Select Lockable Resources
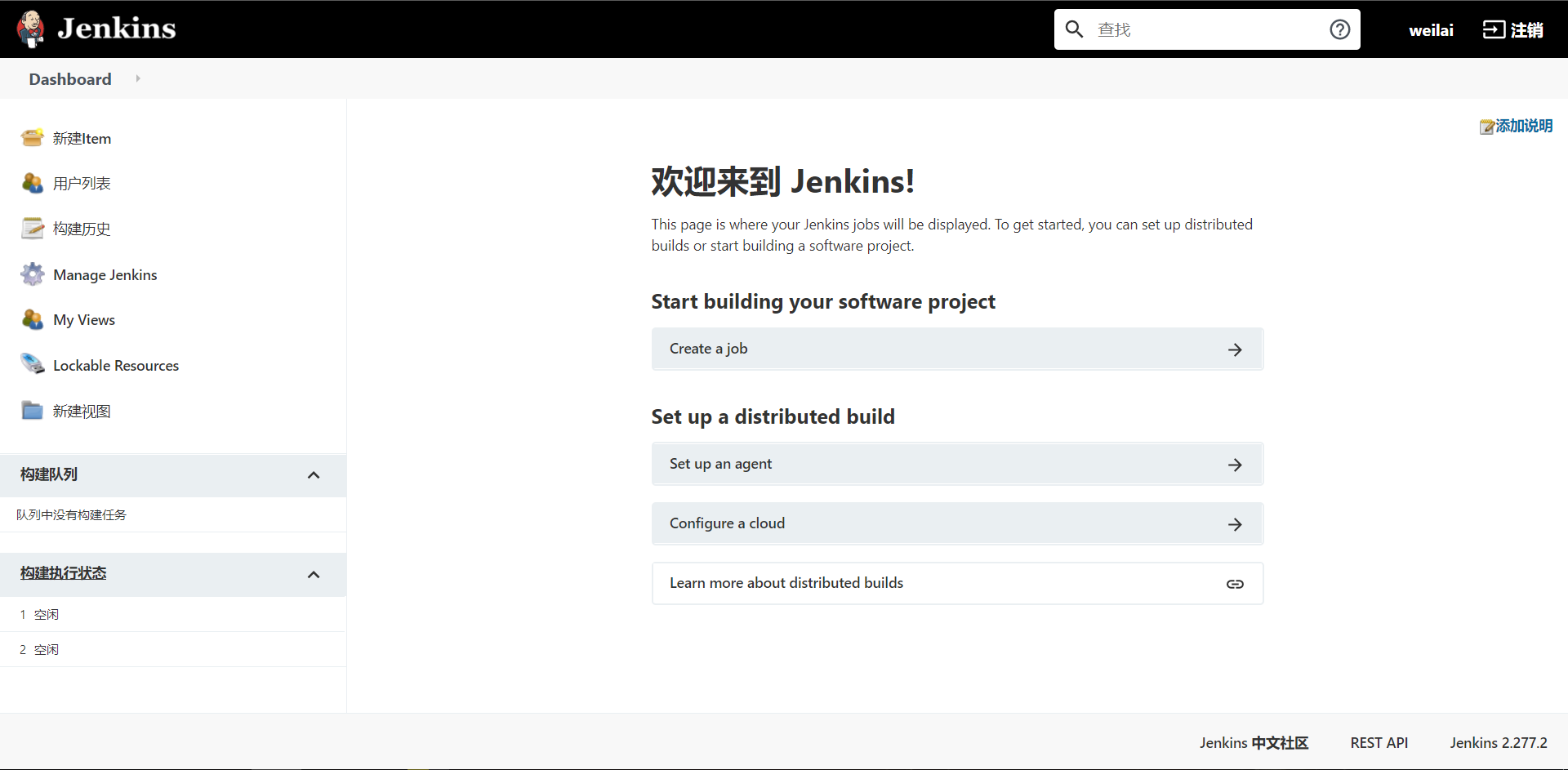 [116, 365]
